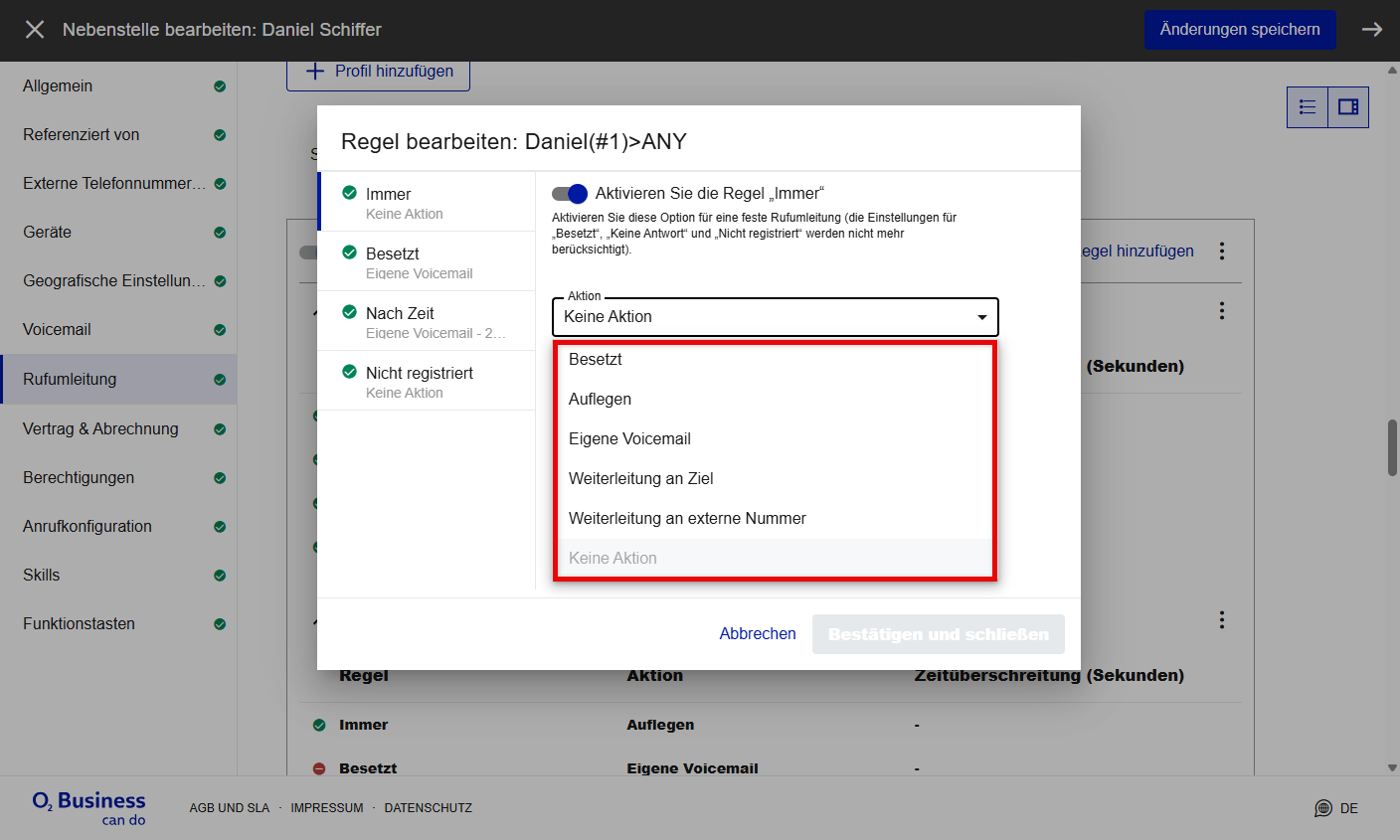Click the forward arrow icon in header
The height and width of the screenshot is (840, 1400).
[1372, 30]
